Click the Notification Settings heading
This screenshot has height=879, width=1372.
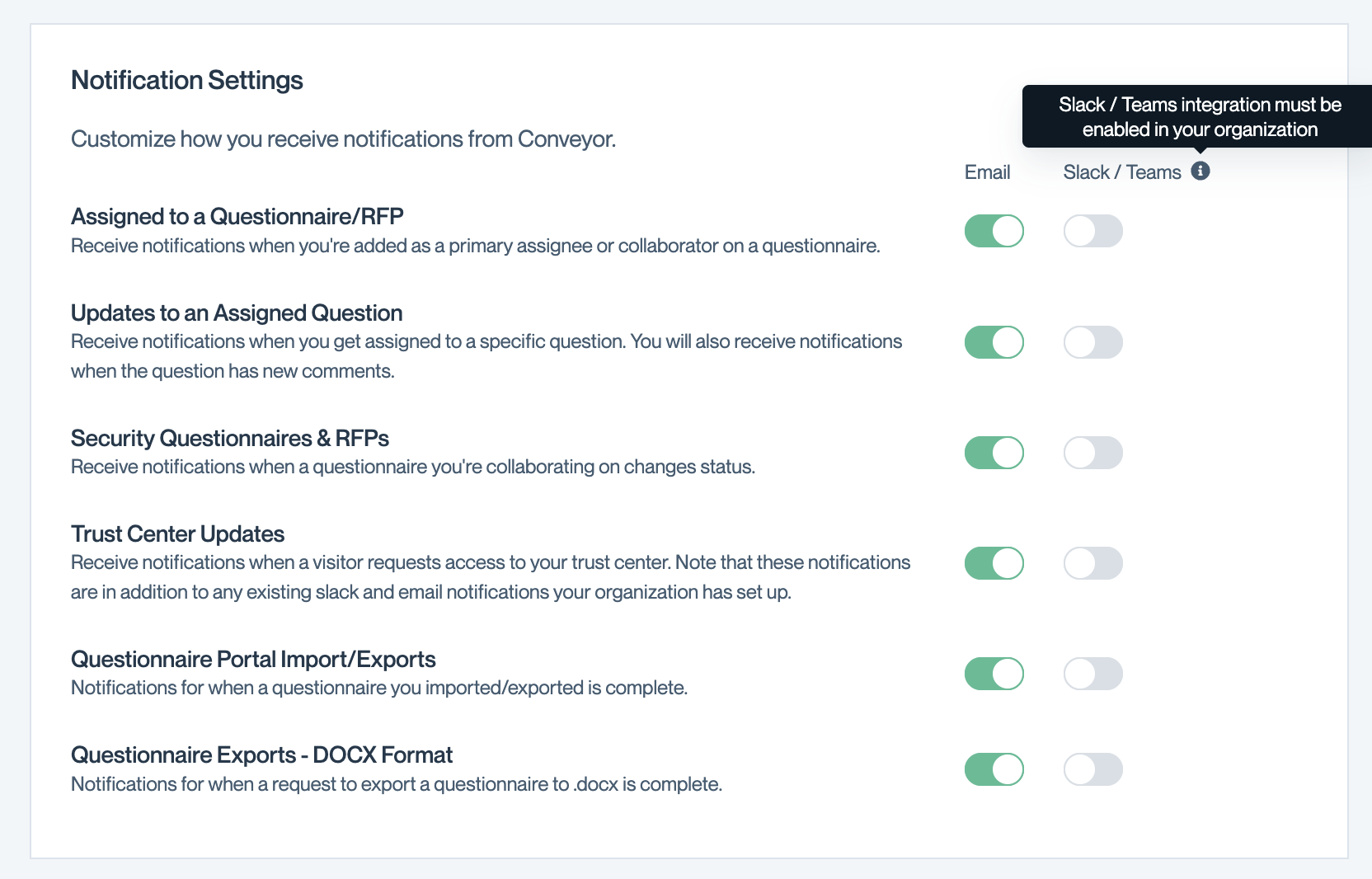[187, 80]
